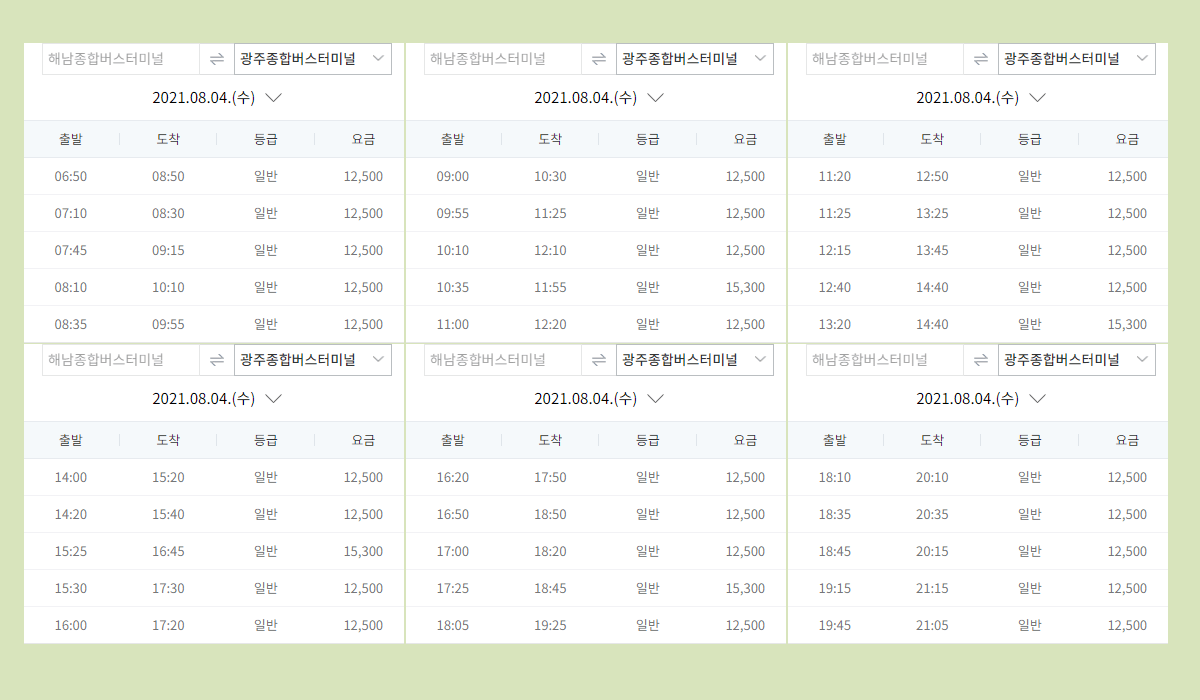Select the 16:00 departure time

(x=71, y=625)
